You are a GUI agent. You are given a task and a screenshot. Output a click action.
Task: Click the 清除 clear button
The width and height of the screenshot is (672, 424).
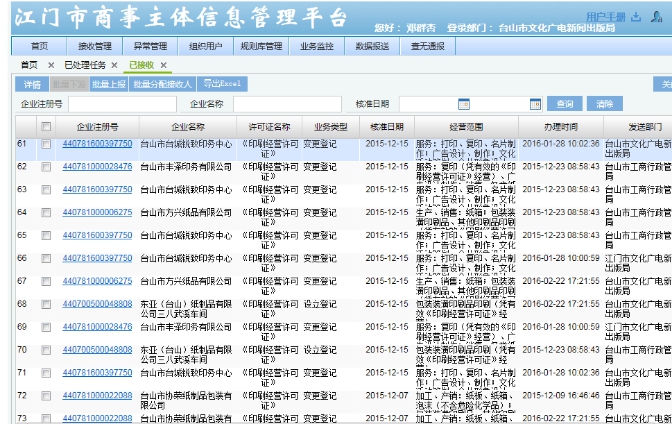(604, 104)
